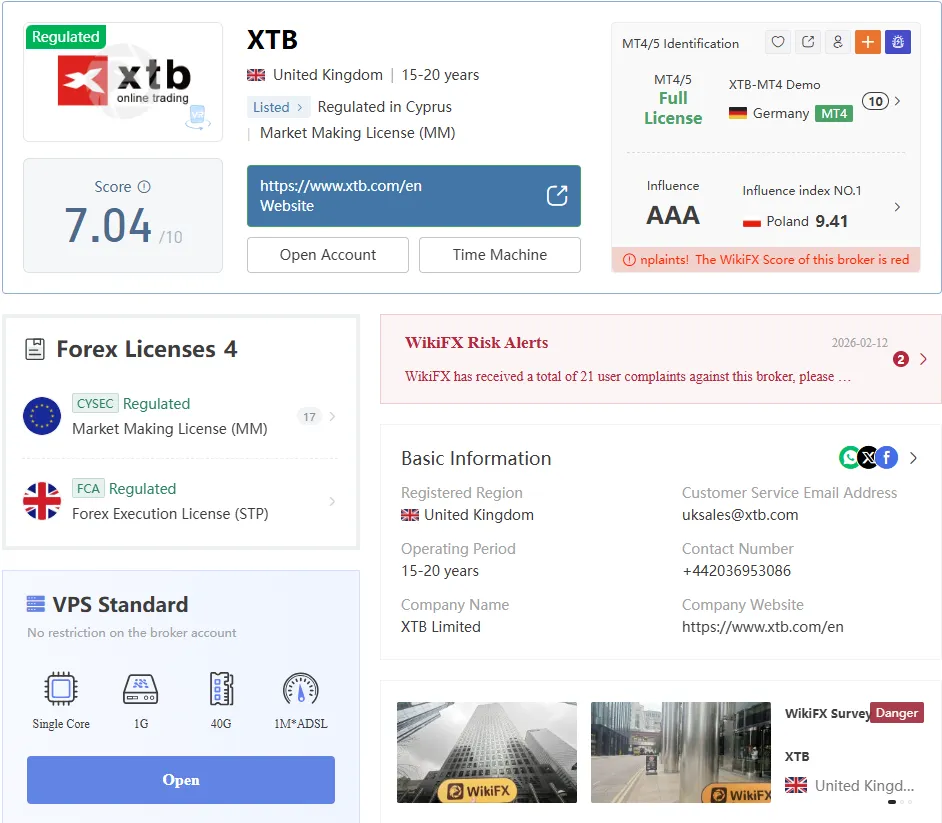Screen dimensions: 942x823
Task: Click the 10 servers count badge
Action: tap(876, 101)
